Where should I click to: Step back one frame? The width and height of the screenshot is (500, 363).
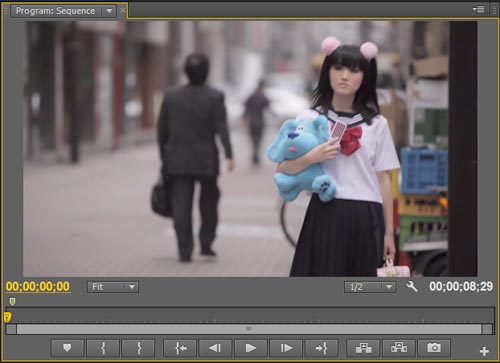click(x=215, y=348)
